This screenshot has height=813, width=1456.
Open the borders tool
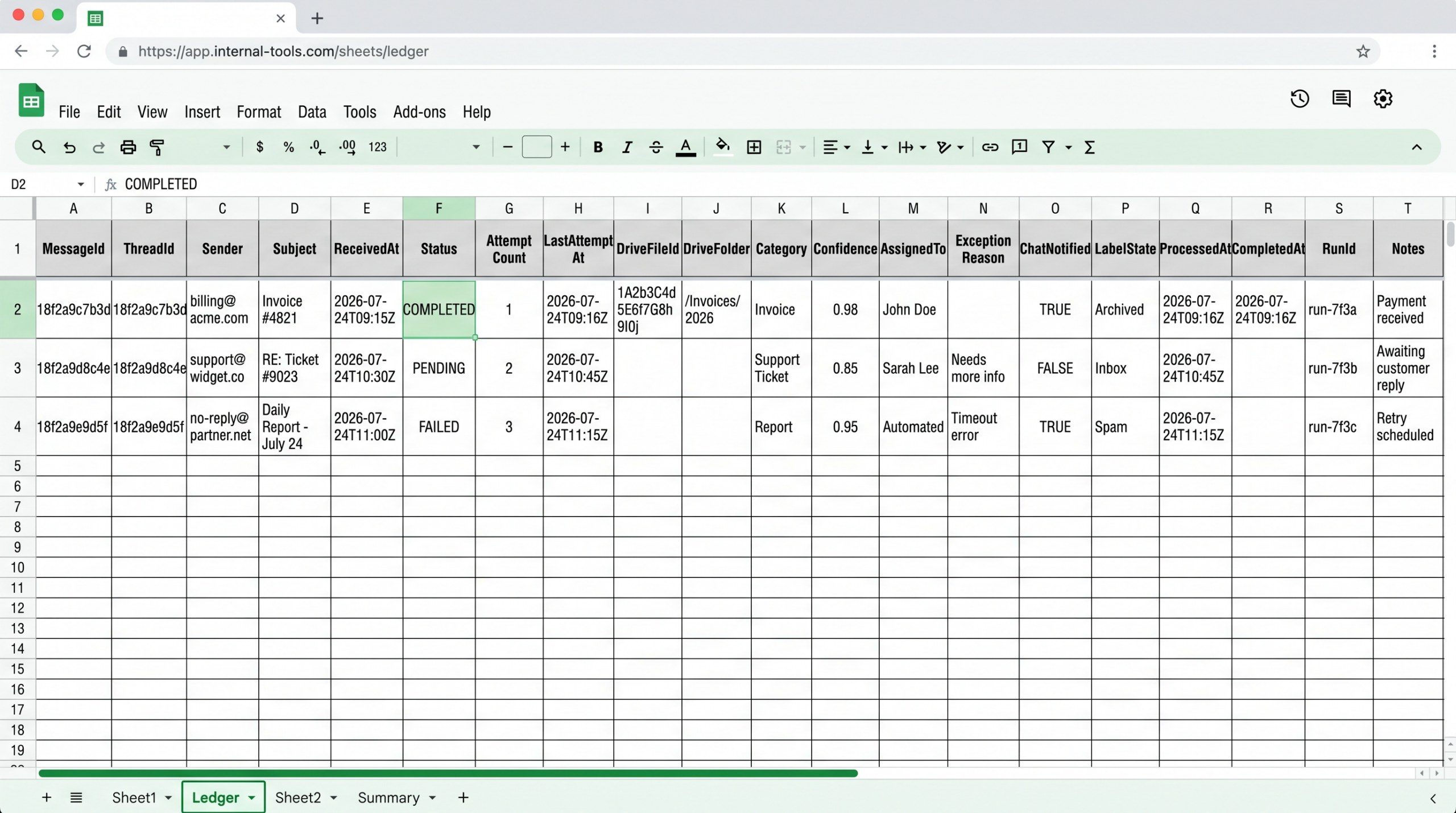[754, 147]
